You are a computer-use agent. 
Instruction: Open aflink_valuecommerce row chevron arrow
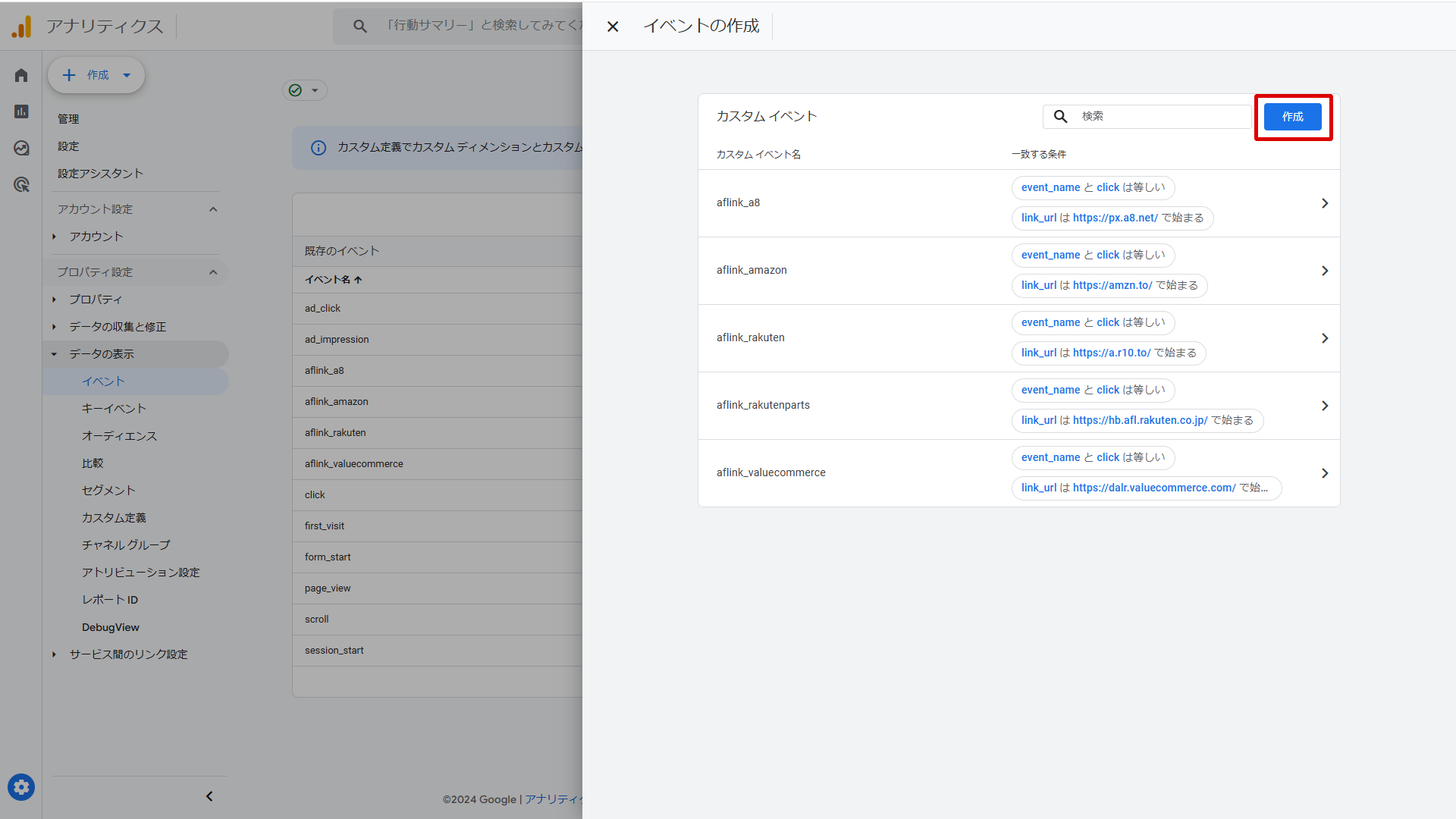click(1324, 473)
